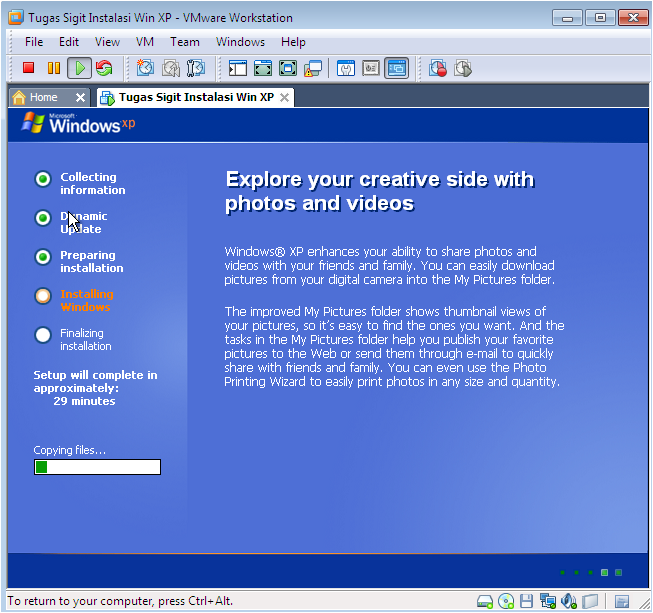The height and width of the screenshot is (613, 653).
Task: Show the Summary view wrench window icon
Action: click(346, 68)
